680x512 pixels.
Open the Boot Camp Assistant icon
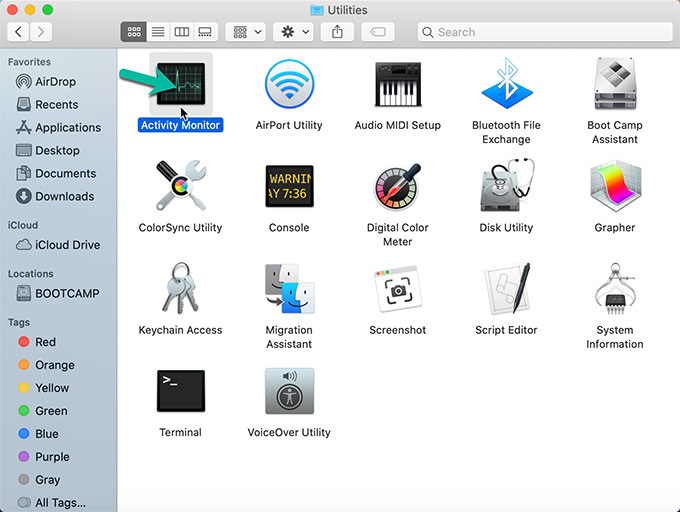pos(614,85)
